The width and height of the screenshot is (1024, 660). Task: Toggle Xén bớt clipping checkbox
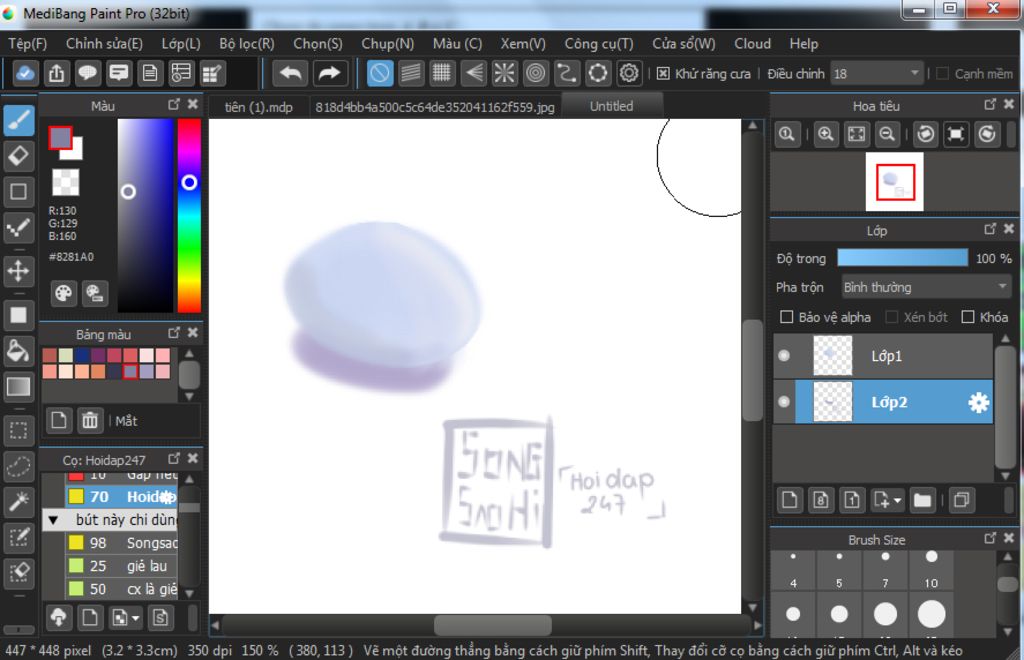tap(891, 317)
